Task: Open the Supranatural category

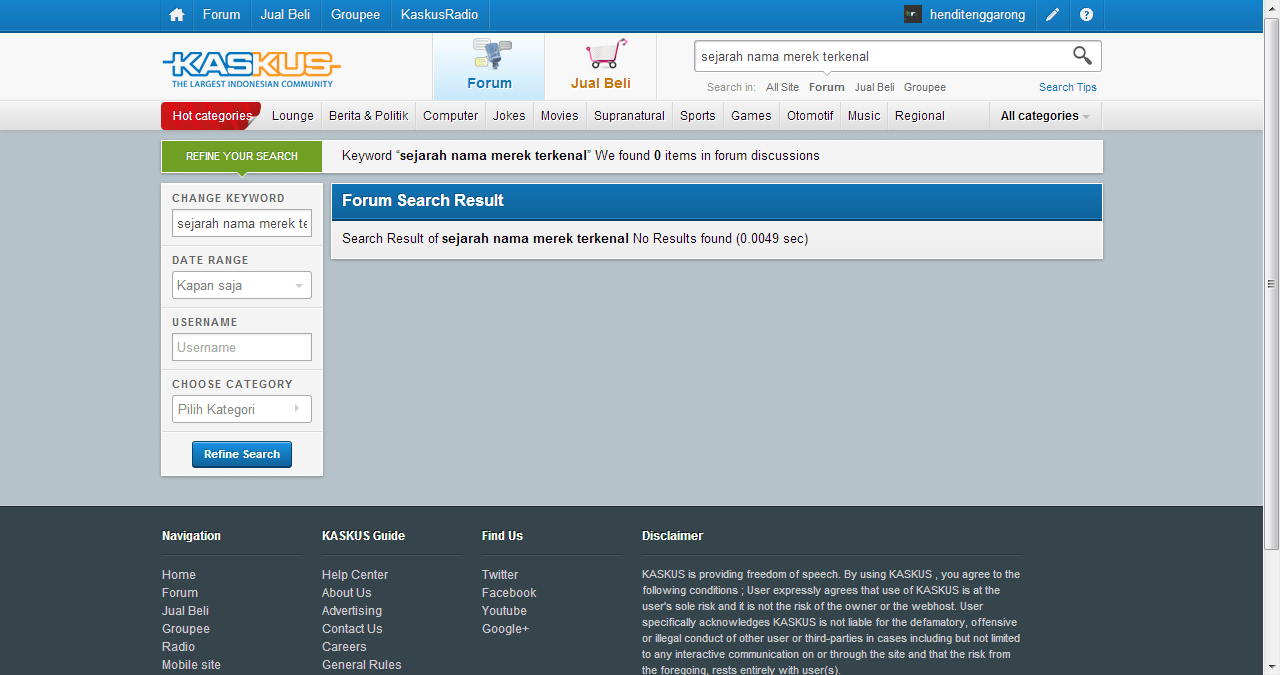Action: (x=629, y=116)
